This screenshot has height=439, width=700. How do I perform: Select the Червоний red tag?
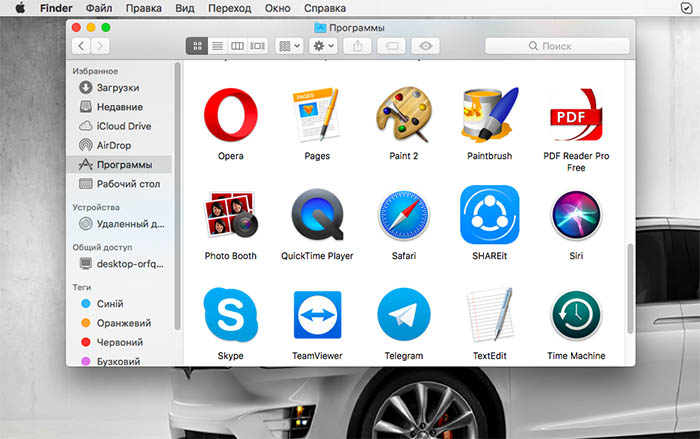(x=118, y=342)
